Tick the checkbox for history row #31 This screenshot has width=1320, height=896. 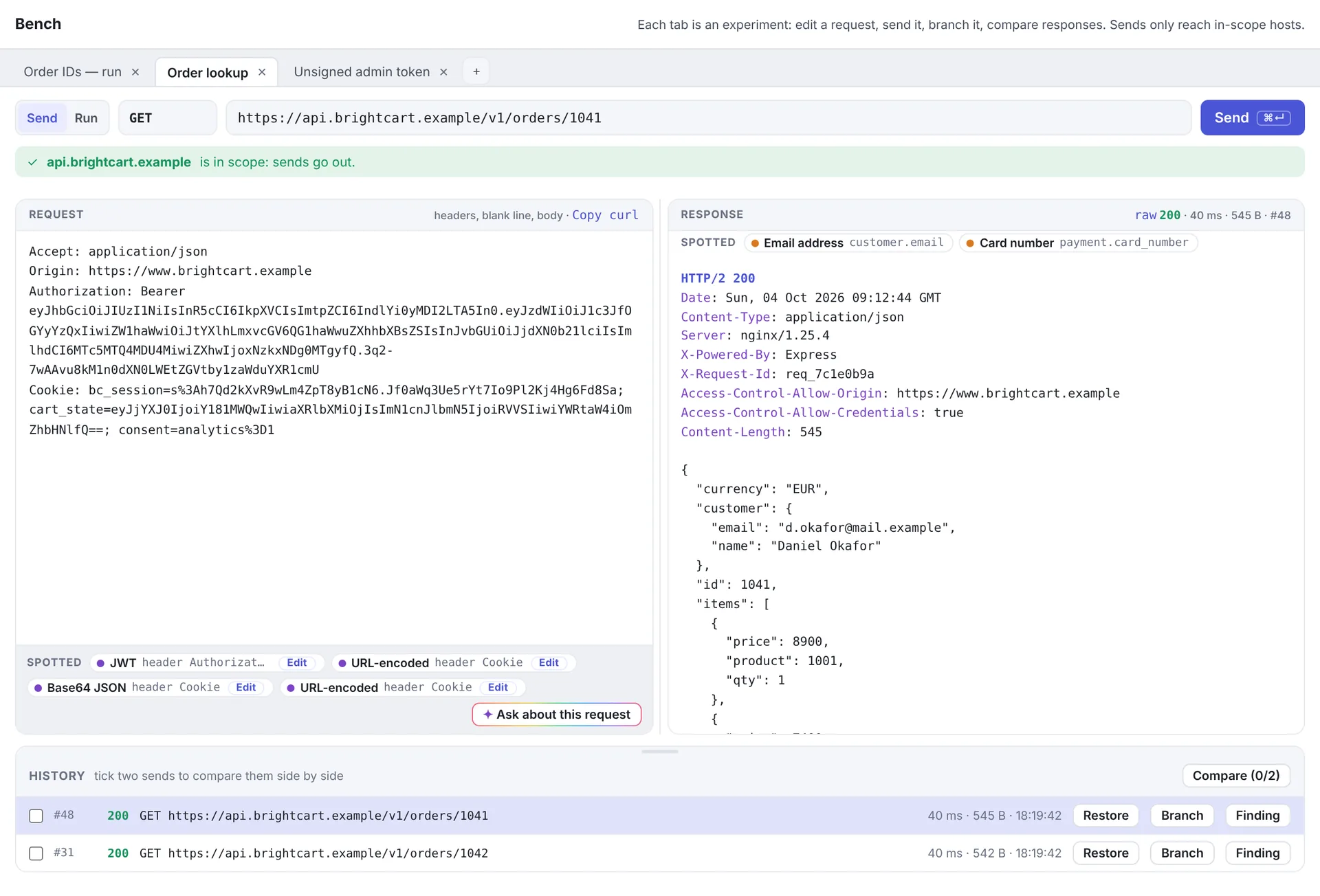point(36,854)
